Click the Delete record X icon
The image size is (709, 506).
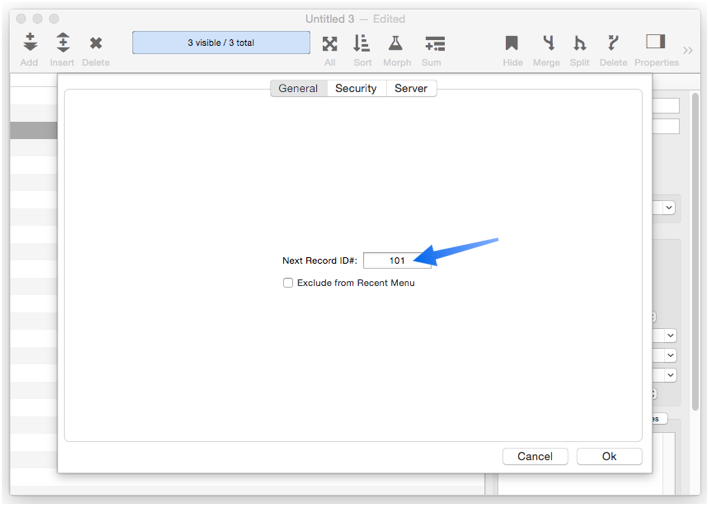coord(95,43)
